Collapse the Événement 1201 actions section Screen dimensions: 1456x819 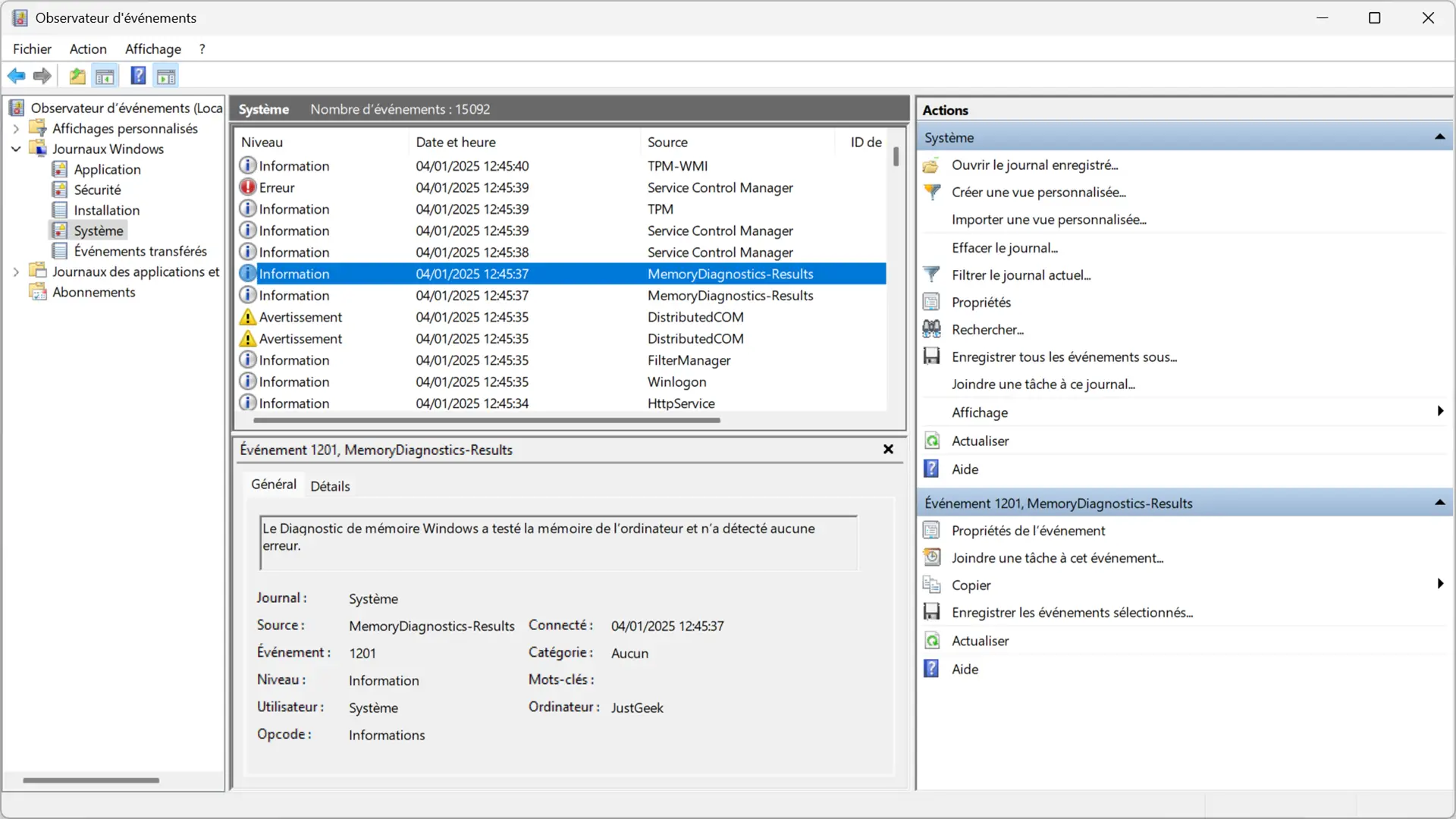coord(1439,503)
